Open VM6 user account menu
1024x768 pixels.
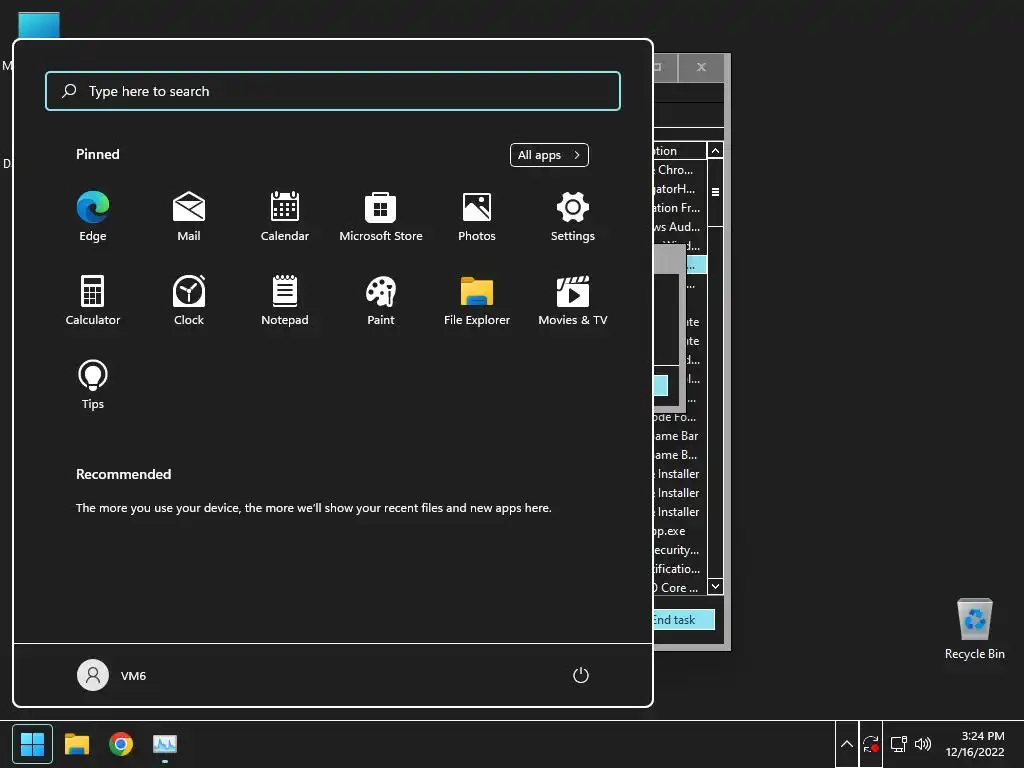112,675
